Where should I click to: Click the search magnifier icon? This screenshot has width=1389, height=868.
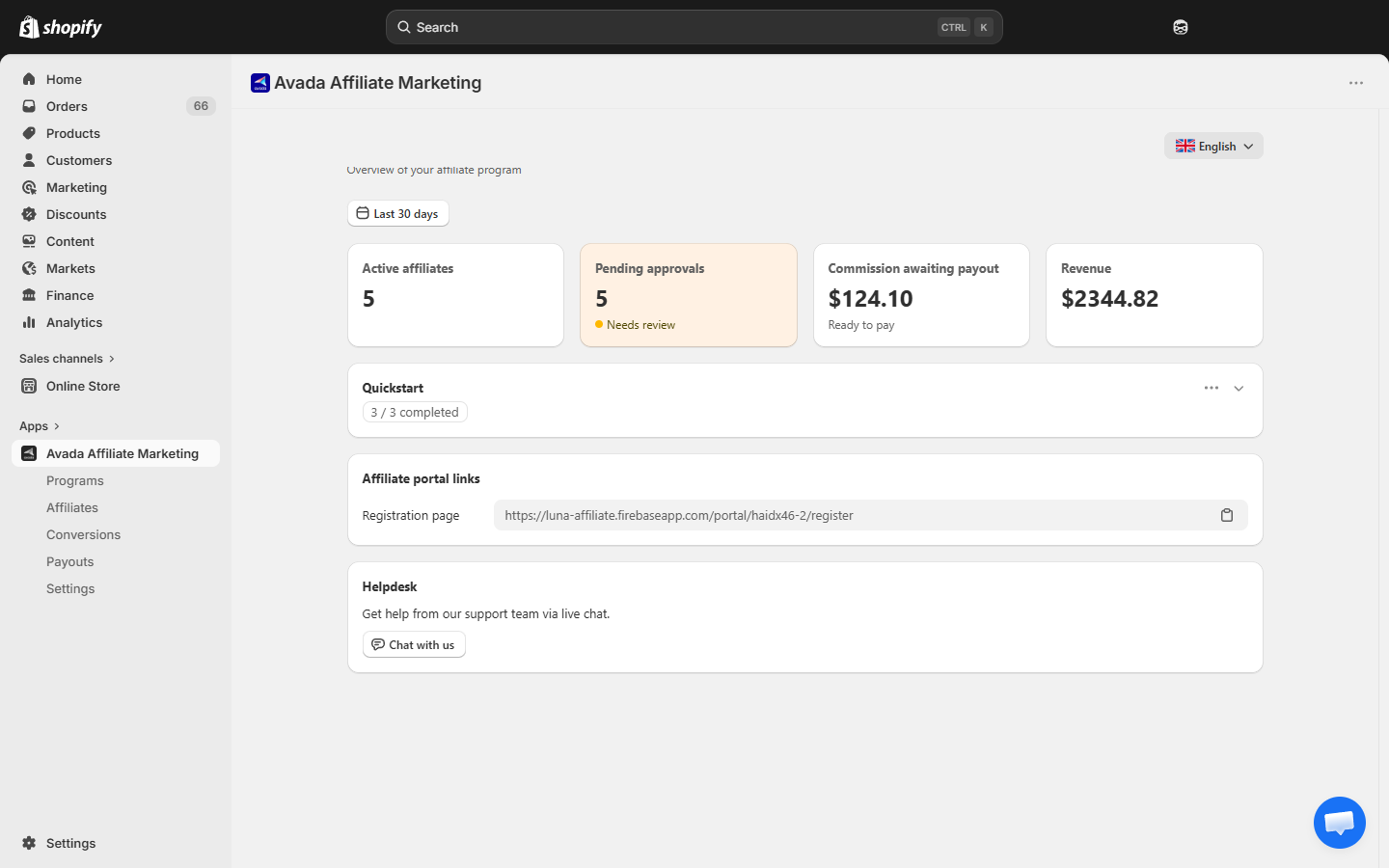pos(404,27)
